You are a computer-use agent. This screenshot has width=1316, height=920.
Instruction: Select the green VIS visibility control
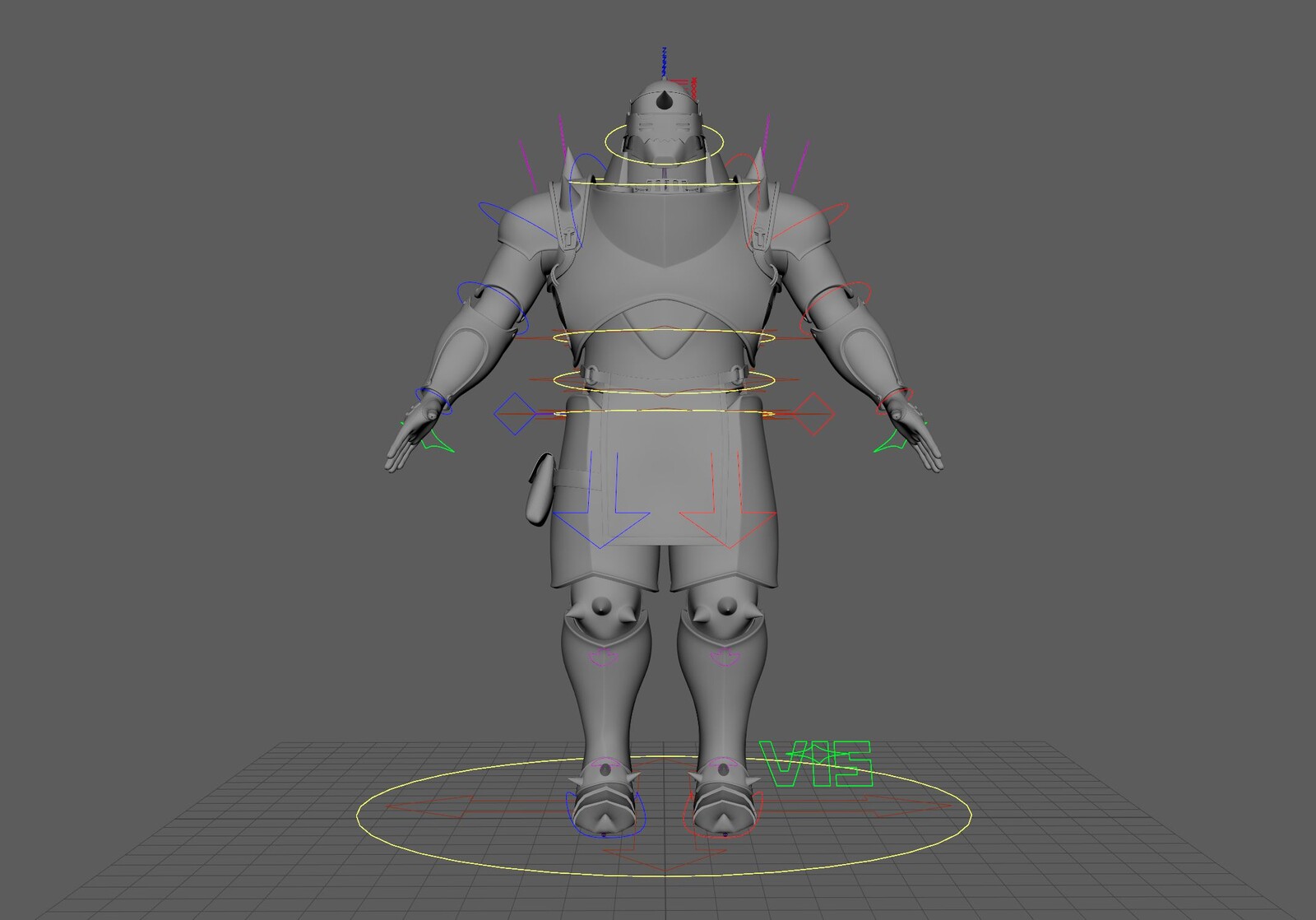(x=817, y=764)
